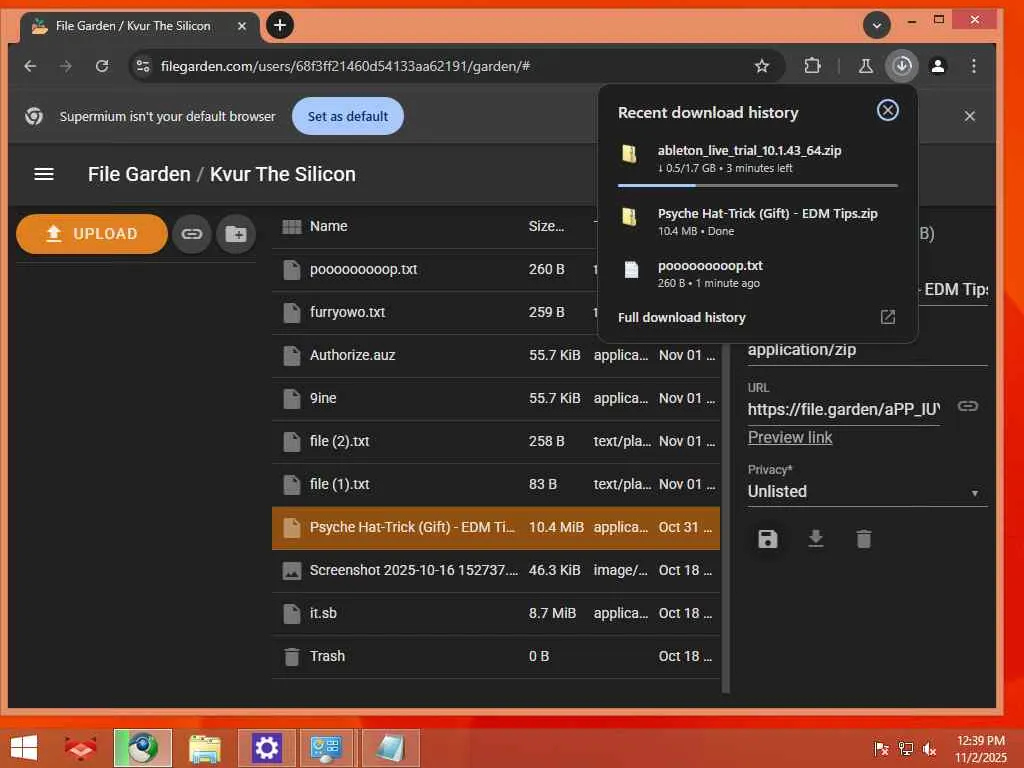Image resolution: width=1024 pixels, height=768 pixels.
Task: Open the Extensions puzzle icon
Action: 812,66
